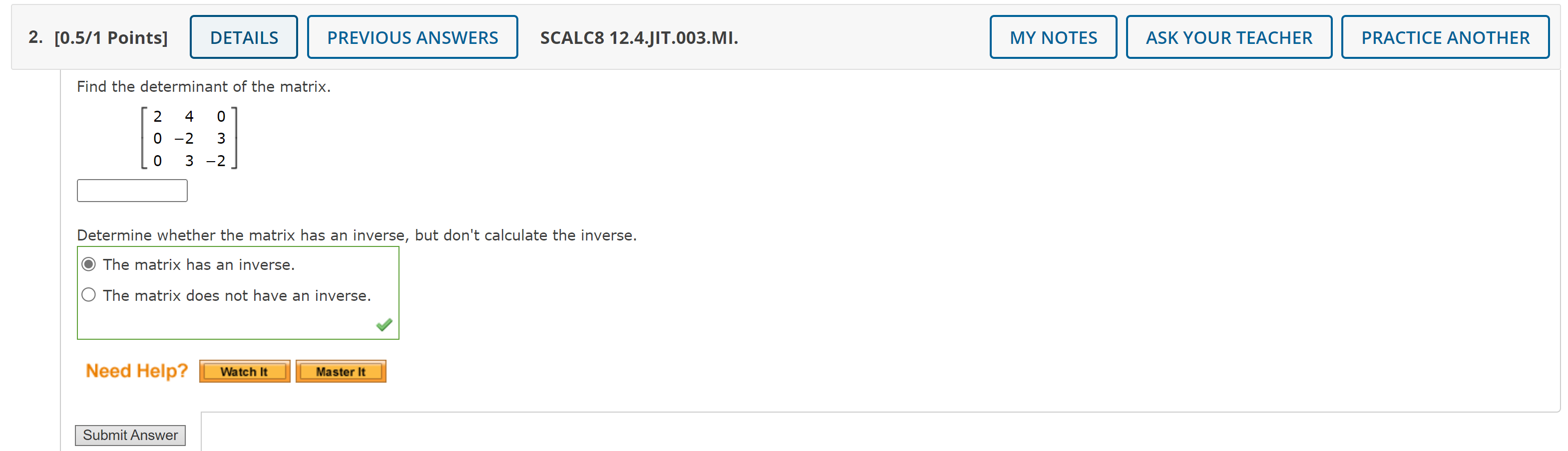Screen dimensions: 1568x451
Task: Open the Watch It help video
Action: 244,371
